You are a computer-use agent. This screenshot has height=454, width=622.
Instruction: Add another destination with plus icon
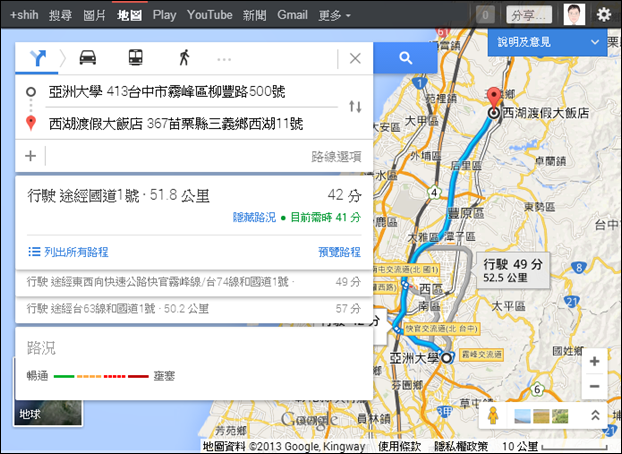click(31, 156)
